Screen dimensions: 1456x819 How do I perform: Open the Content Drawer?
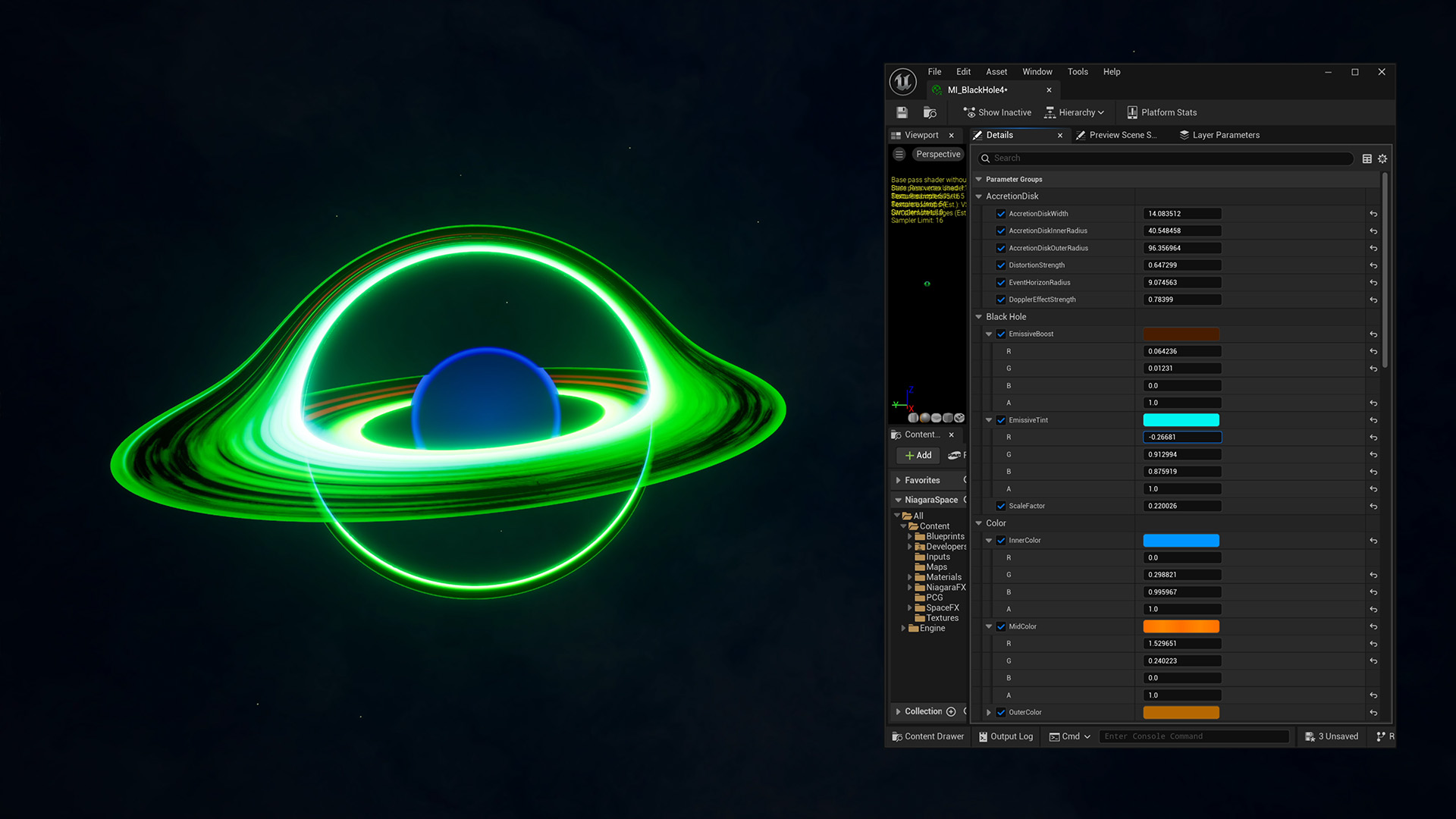pyautogui.click(x=927, y=736)
